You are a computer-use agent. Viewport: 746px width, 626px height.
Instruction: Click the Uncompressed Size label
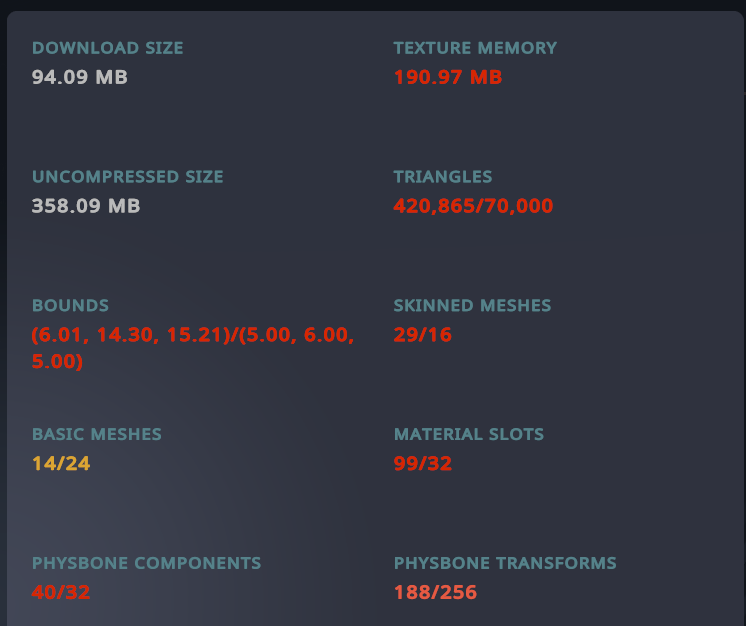pyautogui.click(x=128, y=177)
